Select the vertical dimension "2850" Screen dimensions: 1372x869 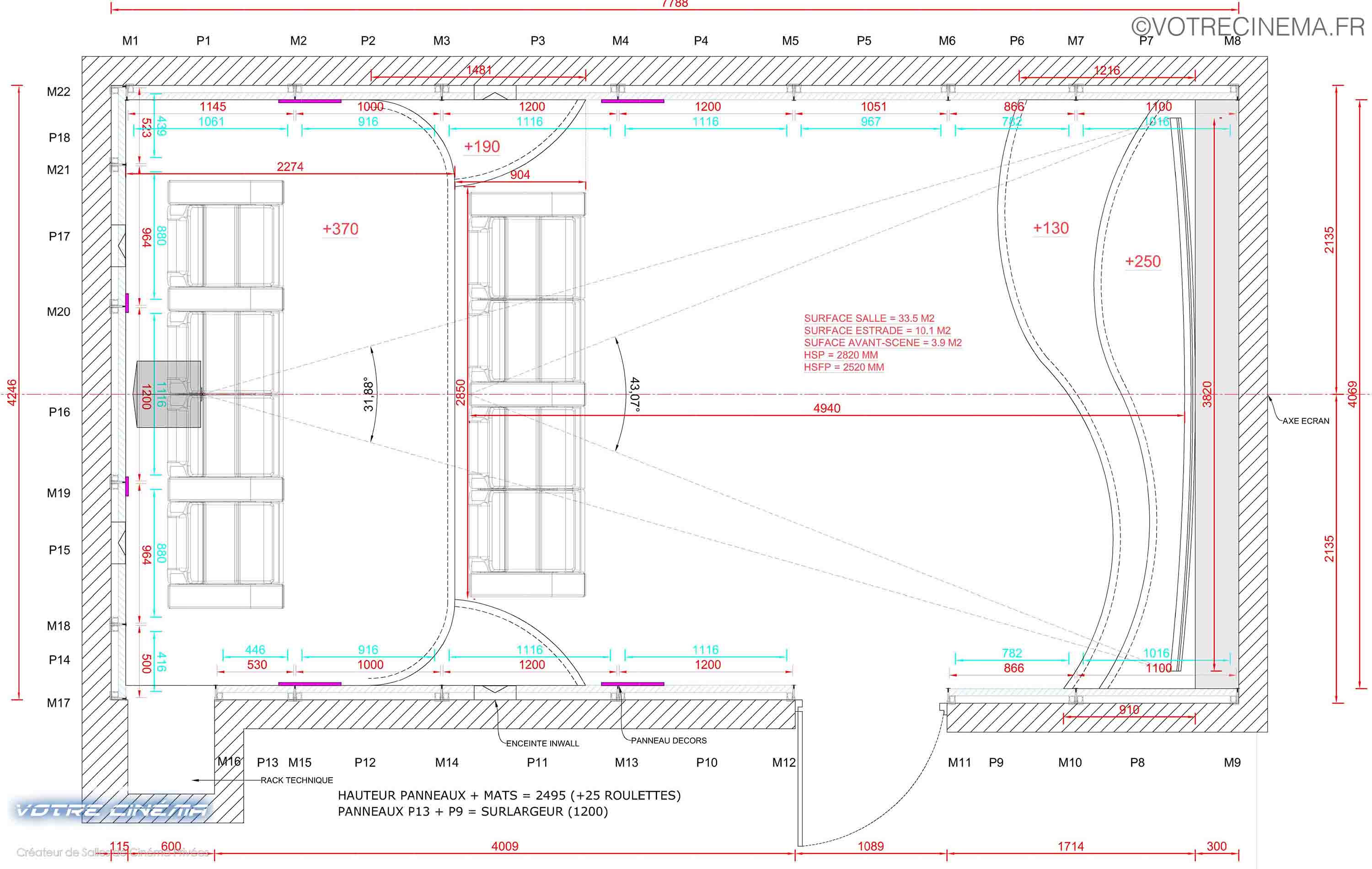click(x=461, y=393)
